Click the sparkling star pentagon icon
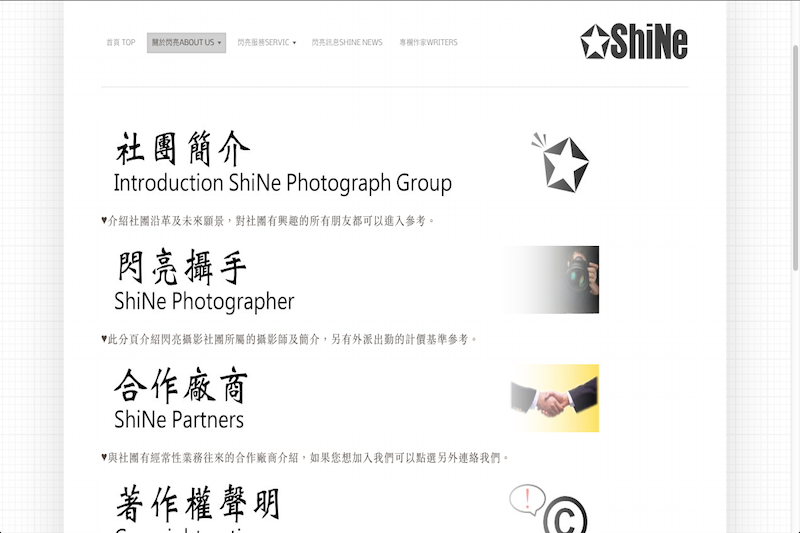The height and width of the screenshot is (533, 800). coord(561,163)
